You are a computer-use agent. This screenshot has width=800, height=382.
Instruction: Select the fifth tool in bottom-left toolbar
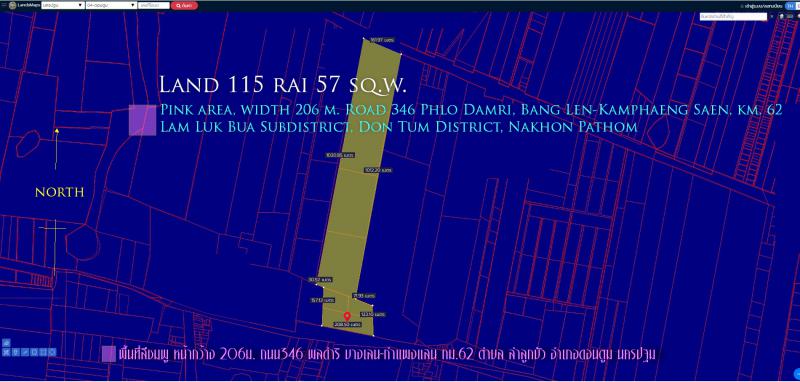[x=43, y=352]
